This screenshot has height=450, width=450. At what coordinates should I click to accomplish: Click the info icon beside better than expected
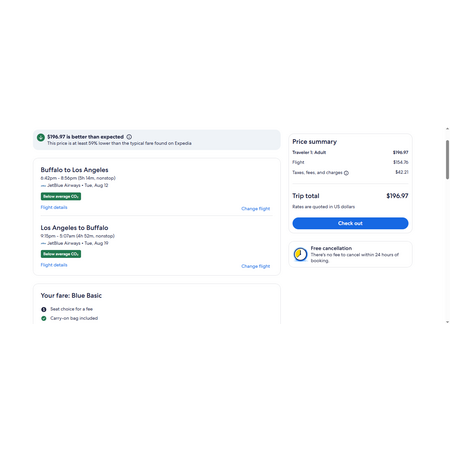click(x=129, y=137)
